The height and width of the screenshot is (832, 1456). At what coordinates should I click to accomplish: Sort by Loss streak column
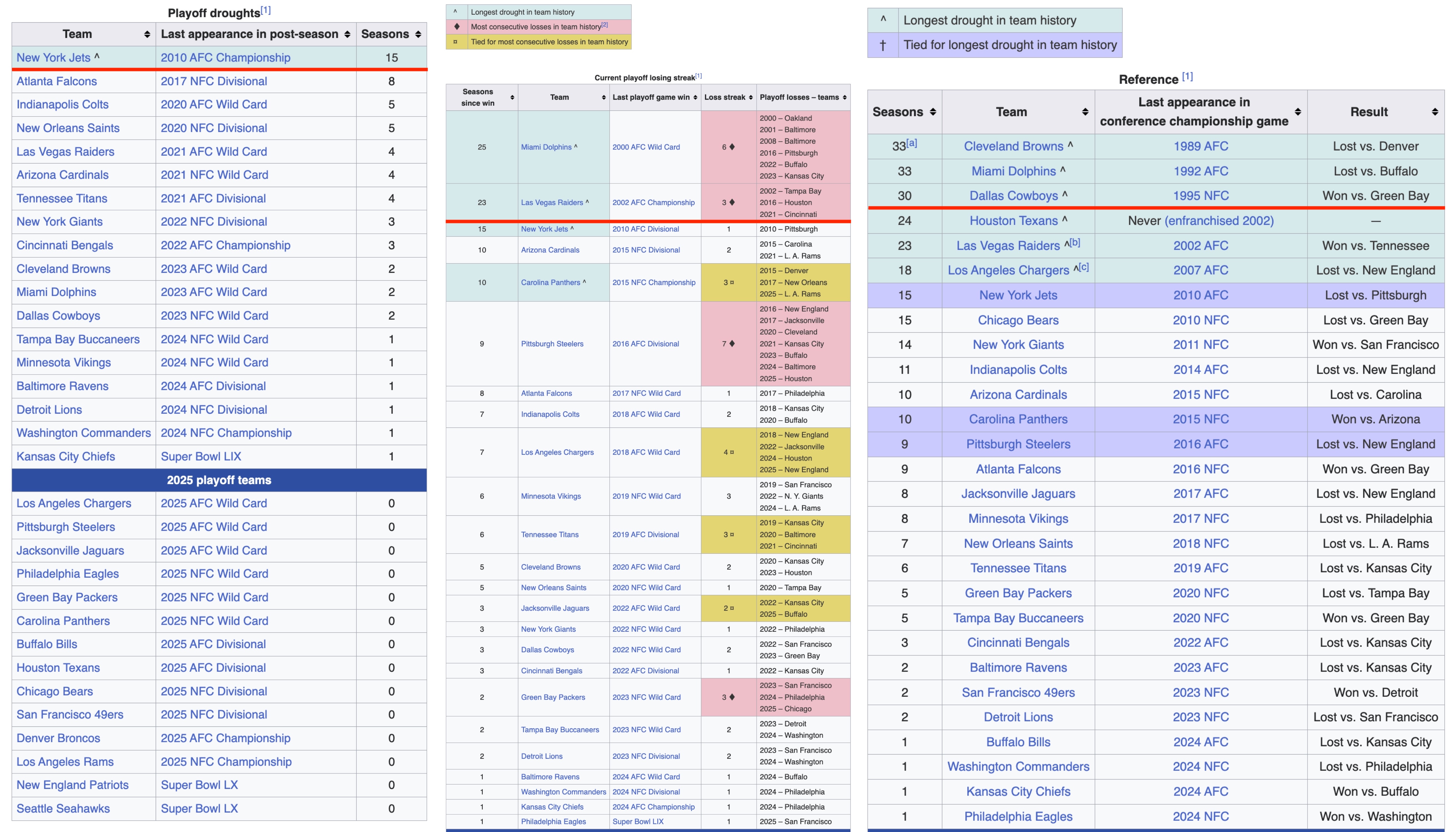(x=750, y=98)
